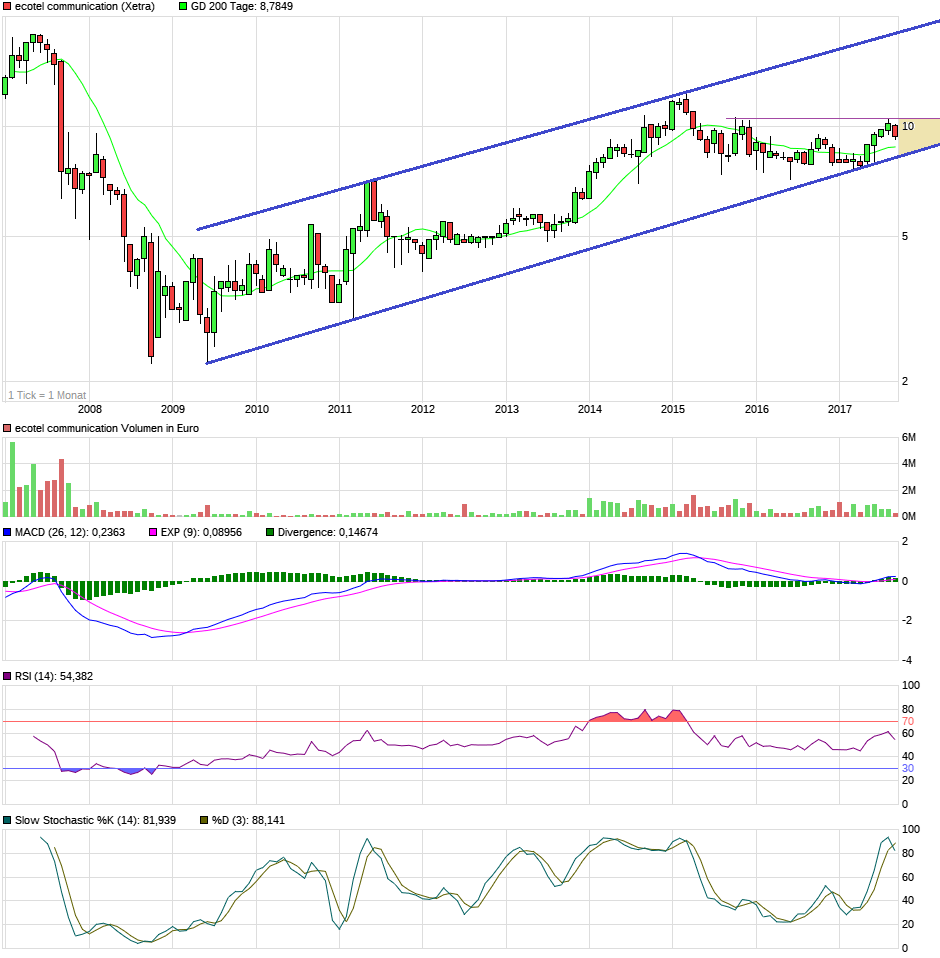Click the dark green Divergence legend swatch
This screenshot has height=958, width=940.
coord(270,532)
